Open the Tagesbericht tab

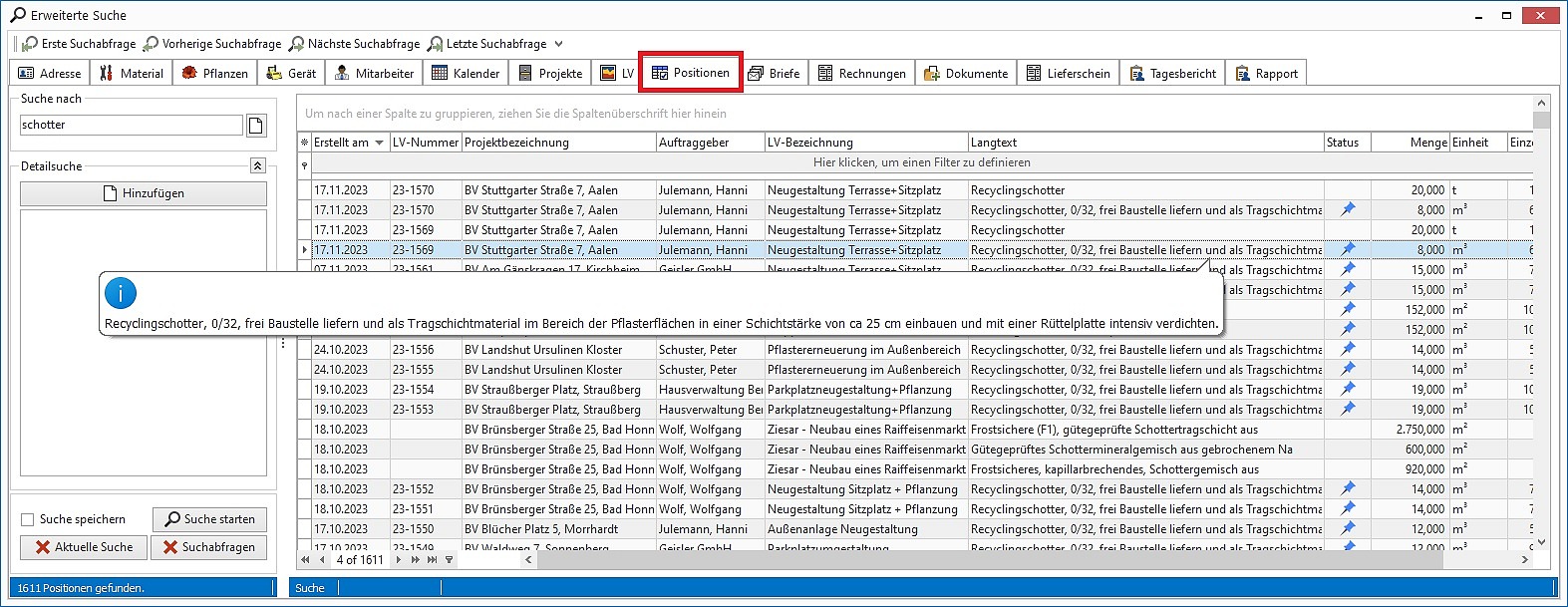click(1173, 73)
